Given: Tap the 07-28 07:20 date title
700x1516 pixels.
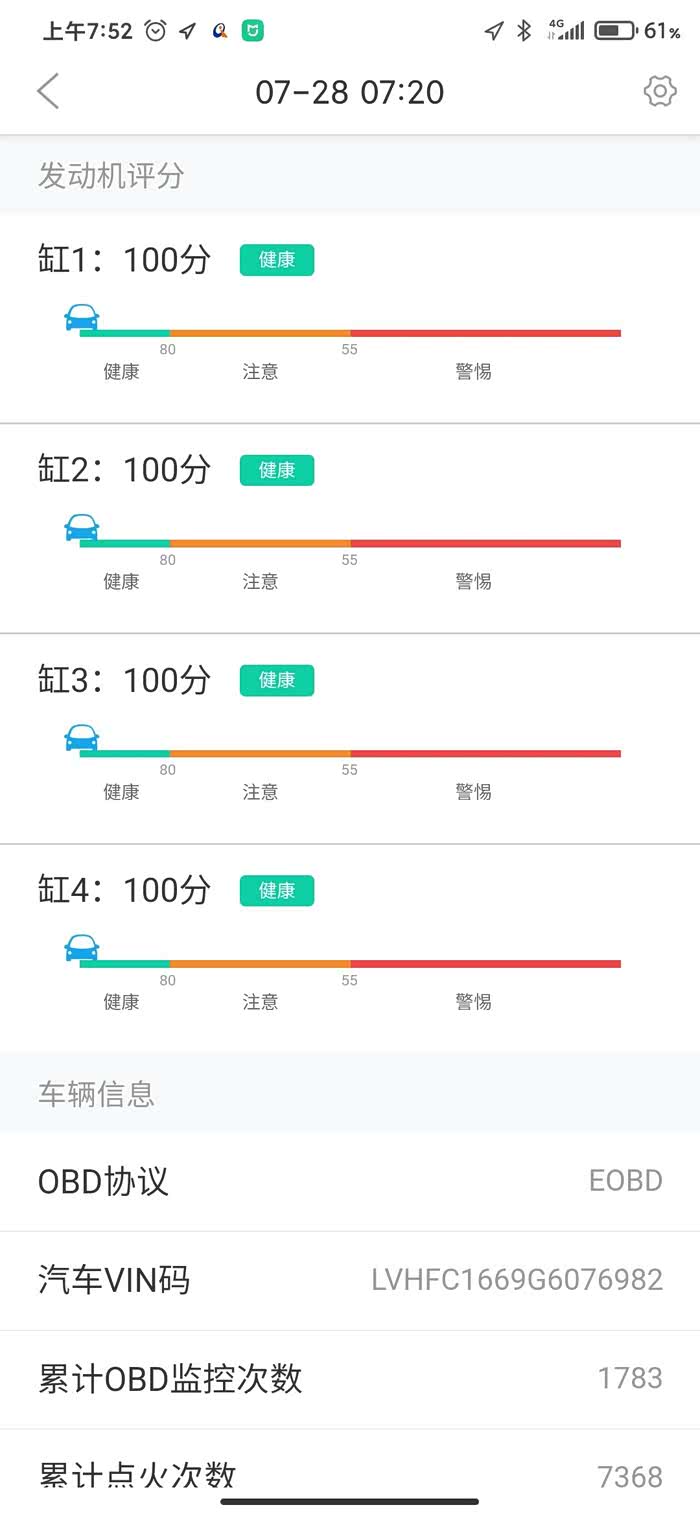Looking at the screenshot, I should coord(350,92).
